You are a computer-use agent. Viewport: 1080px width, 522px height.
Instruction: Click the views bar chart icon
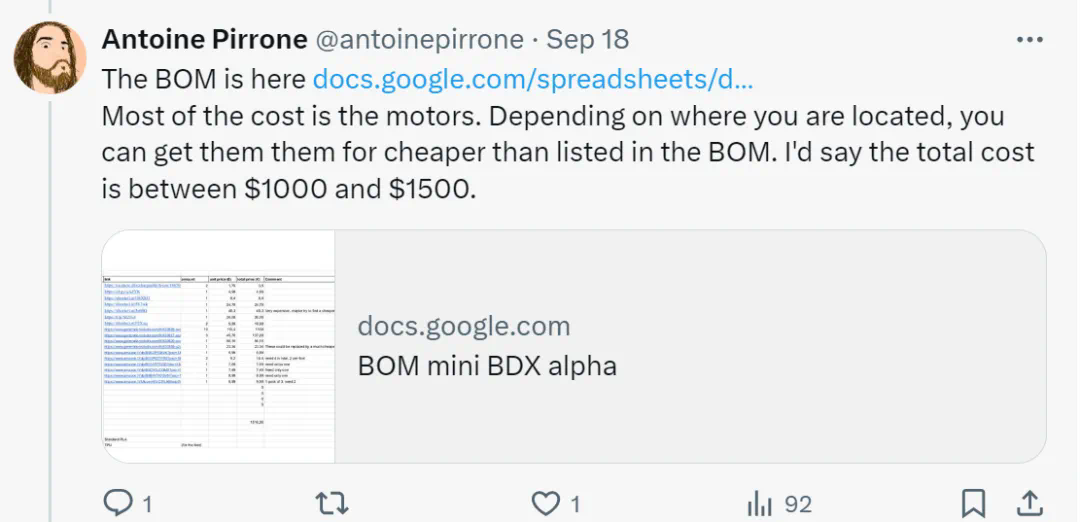761,503
